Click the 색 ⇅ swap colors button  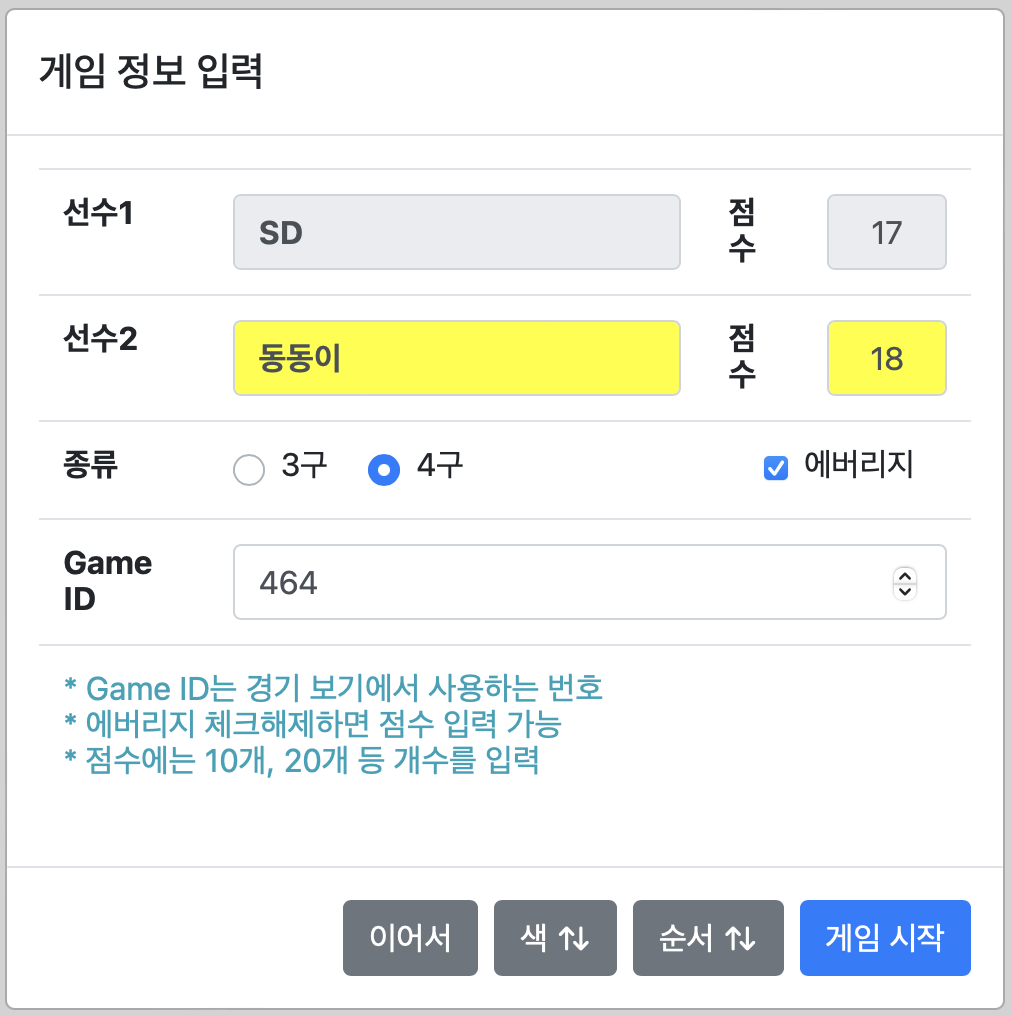pyautogui.click(x=555, y=938)
